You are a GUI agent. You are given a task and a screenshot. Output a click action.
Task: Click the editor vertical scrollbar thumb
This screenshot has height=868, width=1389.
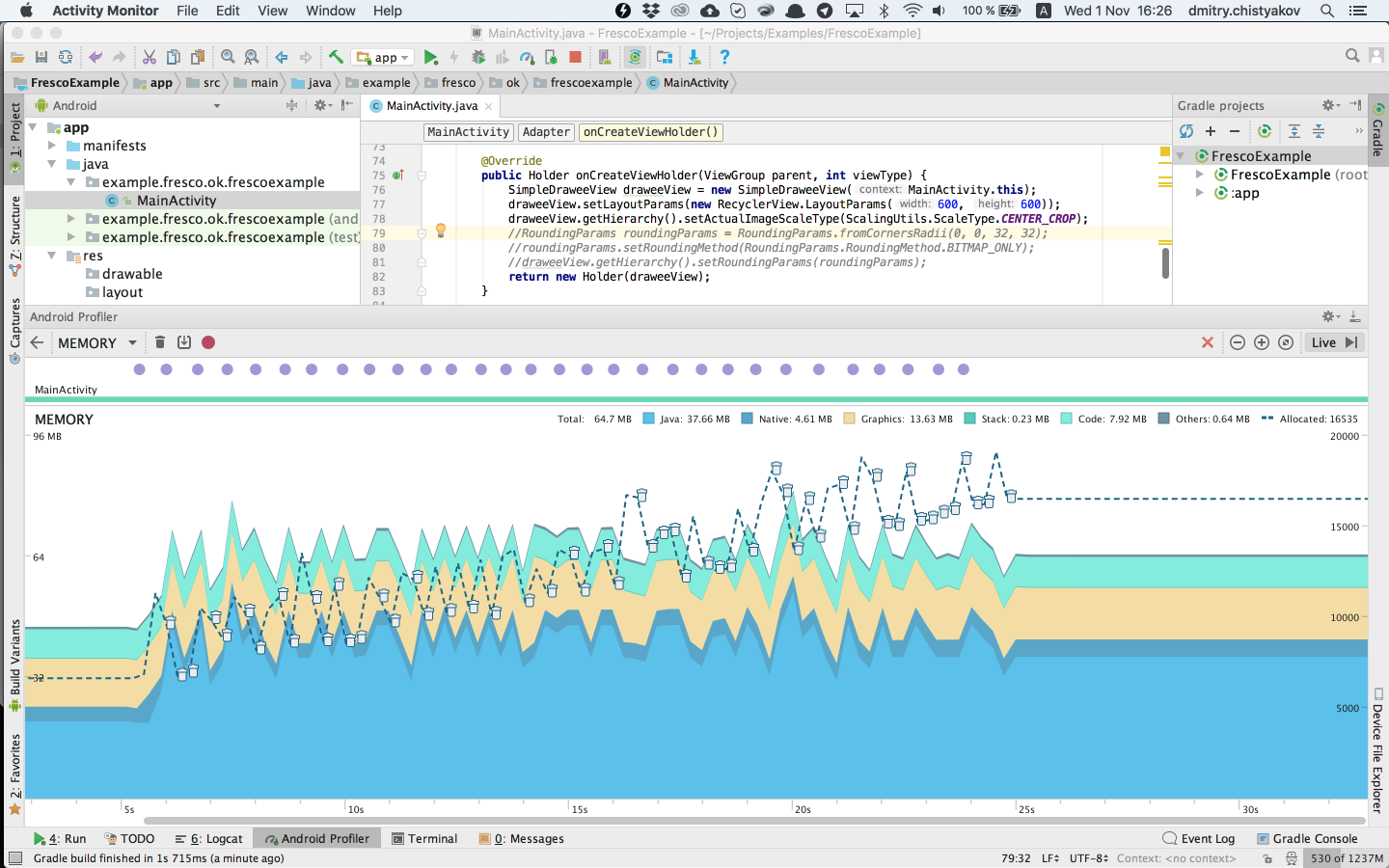tap(1165, 262)
